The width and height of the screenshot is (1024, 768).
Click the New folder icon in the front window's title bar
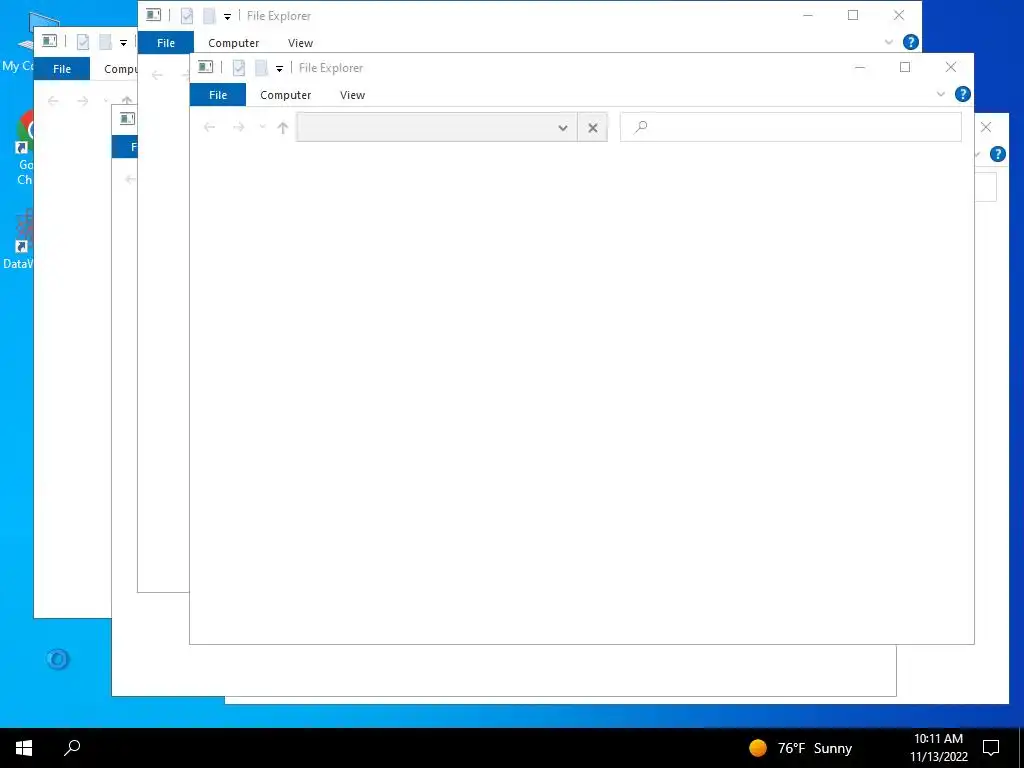[x=261, y=67]
